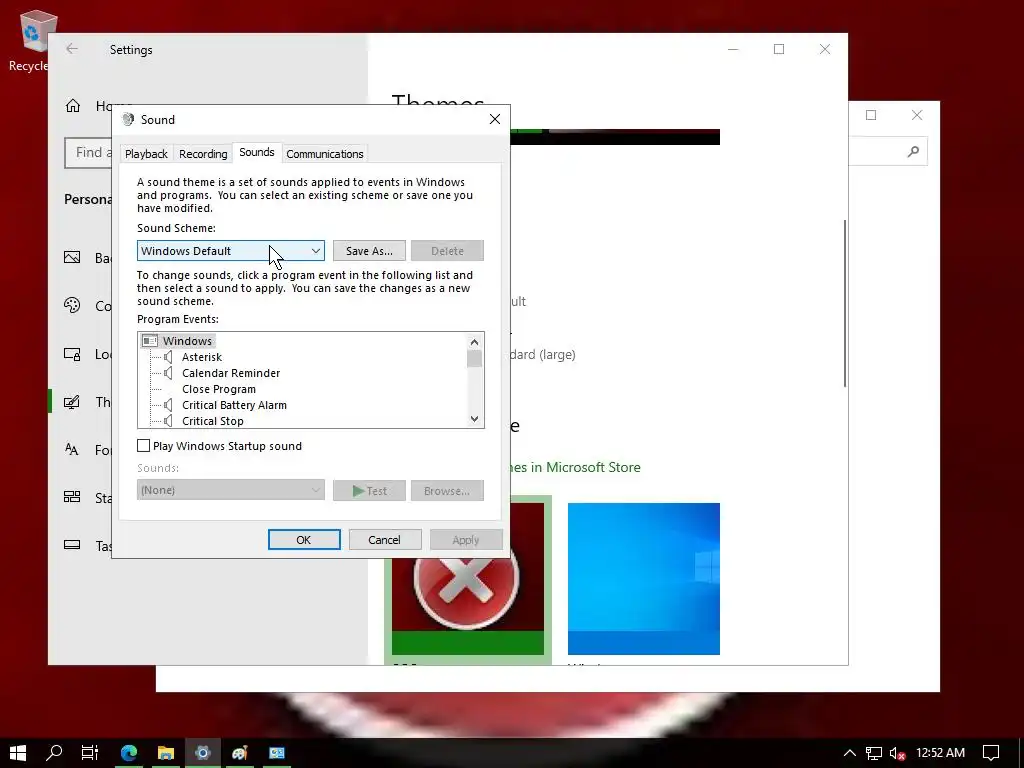Open Themes via its brush icon
The width and height of the screenshot is (1024, 768).
point(72,402)
